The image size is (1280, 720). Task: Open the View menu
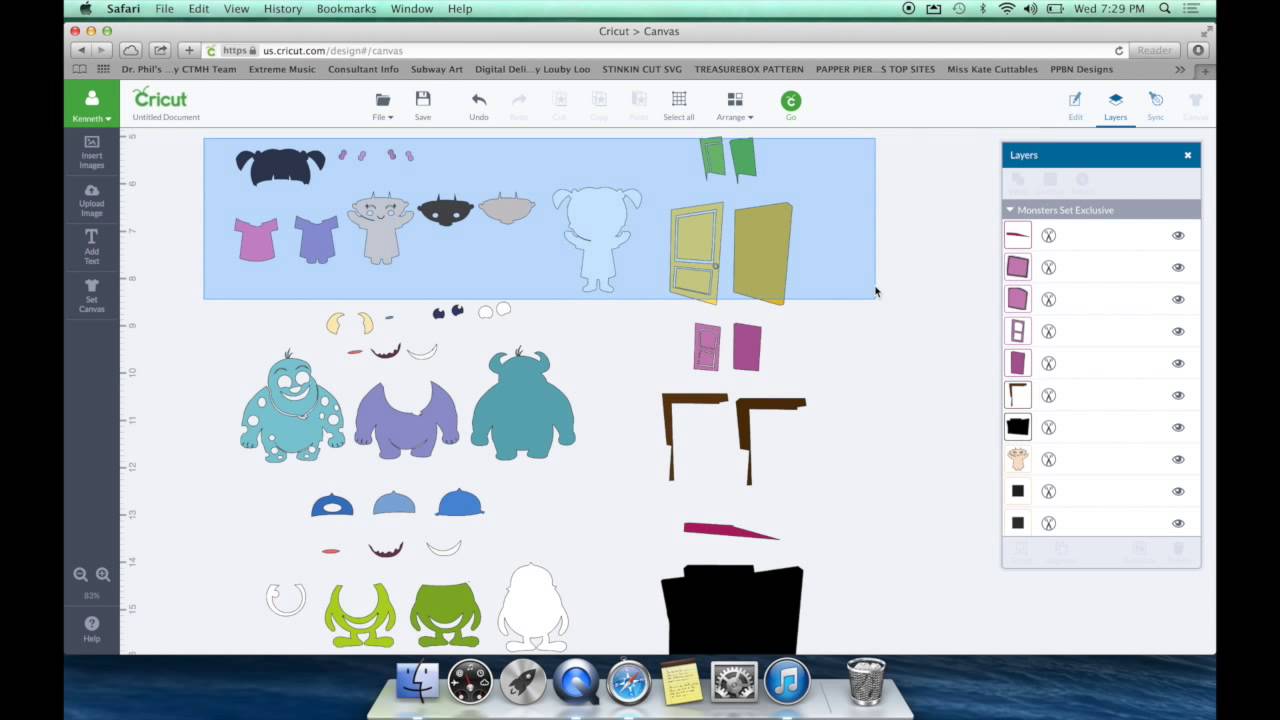[236, 9]
